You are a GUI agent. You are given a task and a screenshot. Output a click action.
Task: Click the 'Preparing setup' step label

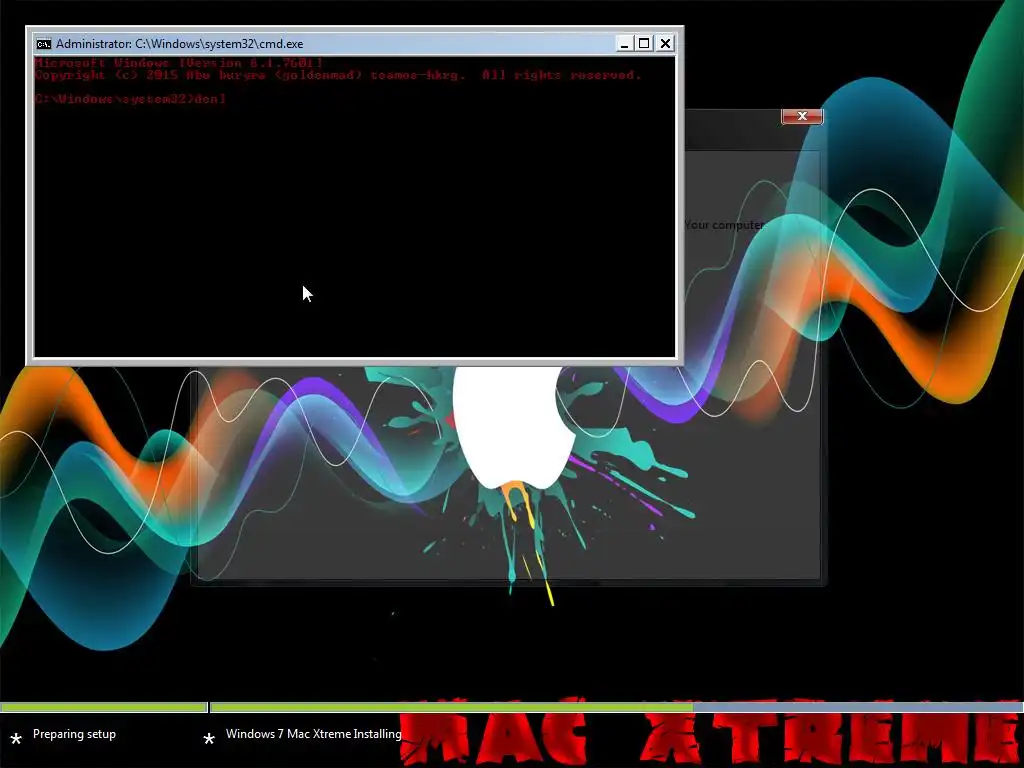click(x=74, y=734)
